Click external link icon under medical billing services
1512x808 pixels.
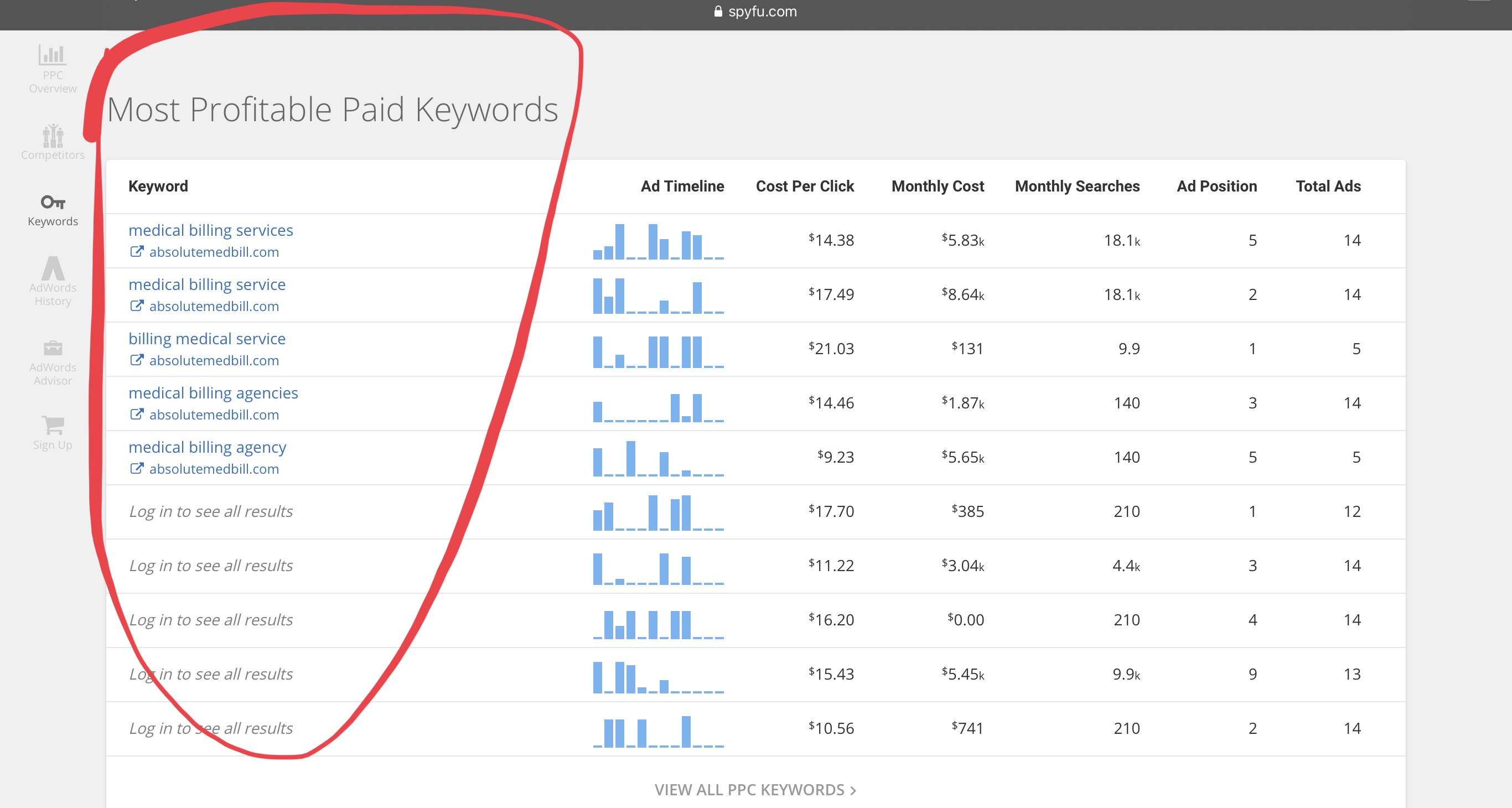tap(136, 252)
